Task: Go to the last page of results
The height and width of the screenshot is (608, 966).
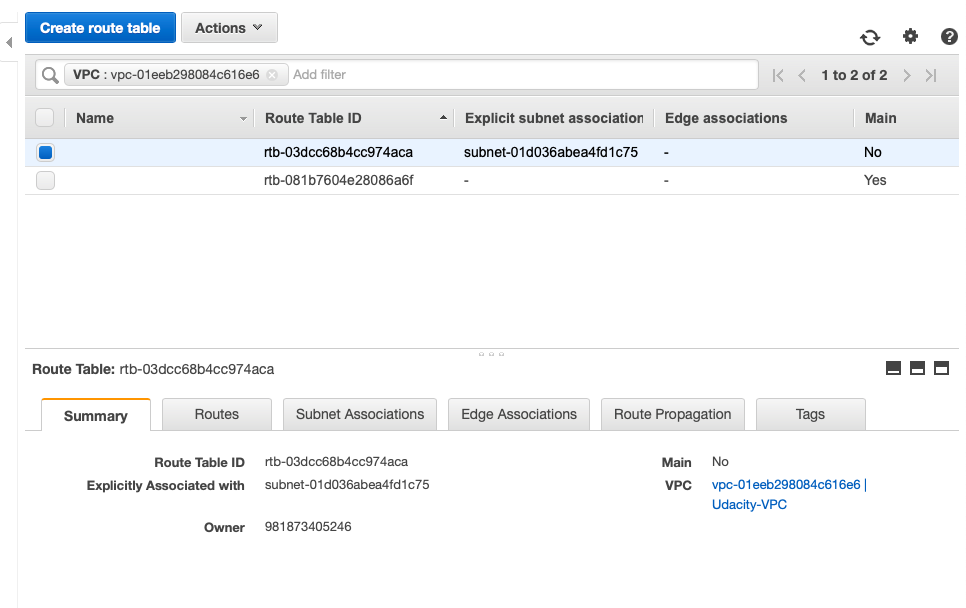Action: coord(931,75)
